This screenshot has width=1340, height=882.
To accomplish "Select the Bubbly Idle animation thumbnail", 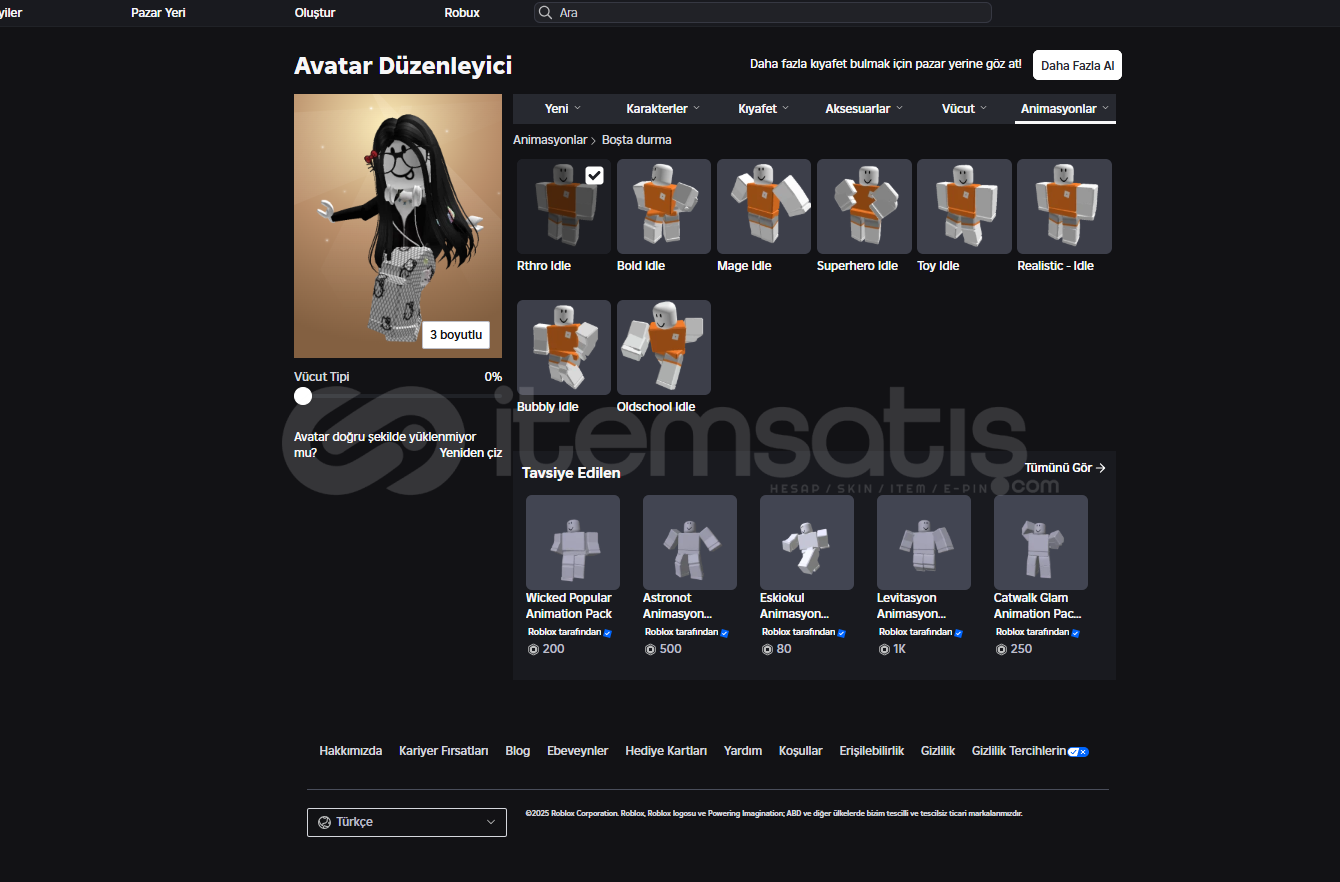I will pyautogui.click(x=564, y=347).
